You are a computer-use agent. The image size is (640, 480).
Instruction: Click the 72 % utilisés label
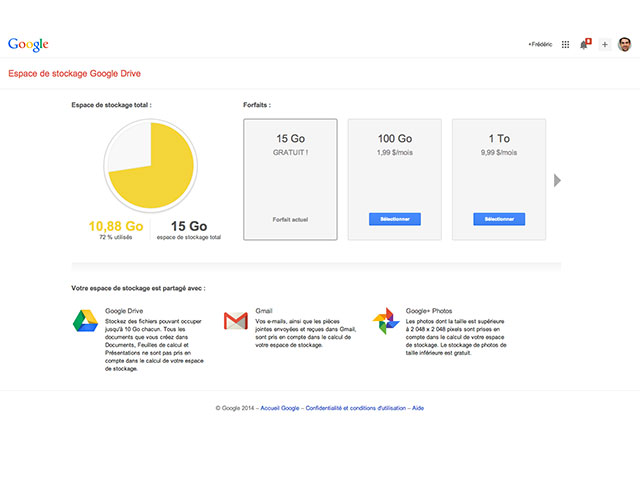116,237
